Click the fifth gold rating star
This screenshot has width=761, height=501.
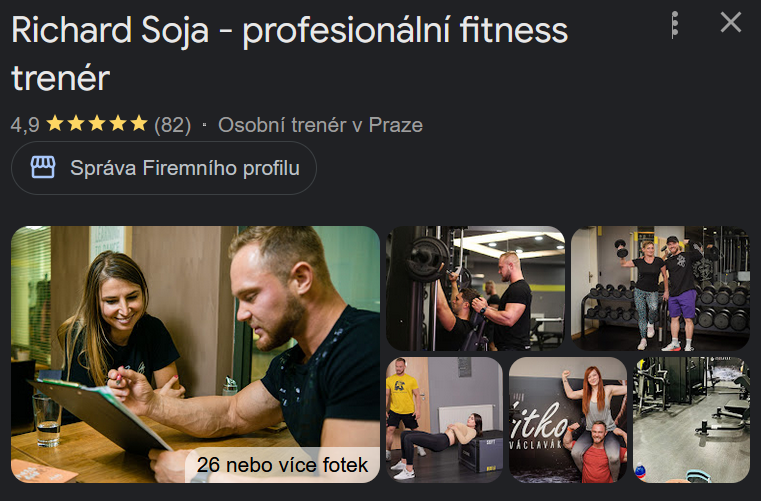[x=139, y=123]
